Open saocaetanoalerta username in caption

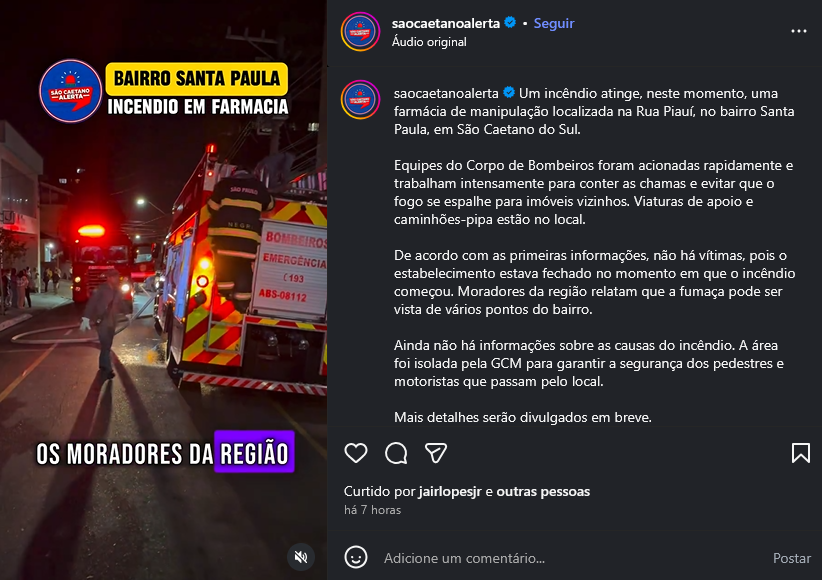[446, 93]
